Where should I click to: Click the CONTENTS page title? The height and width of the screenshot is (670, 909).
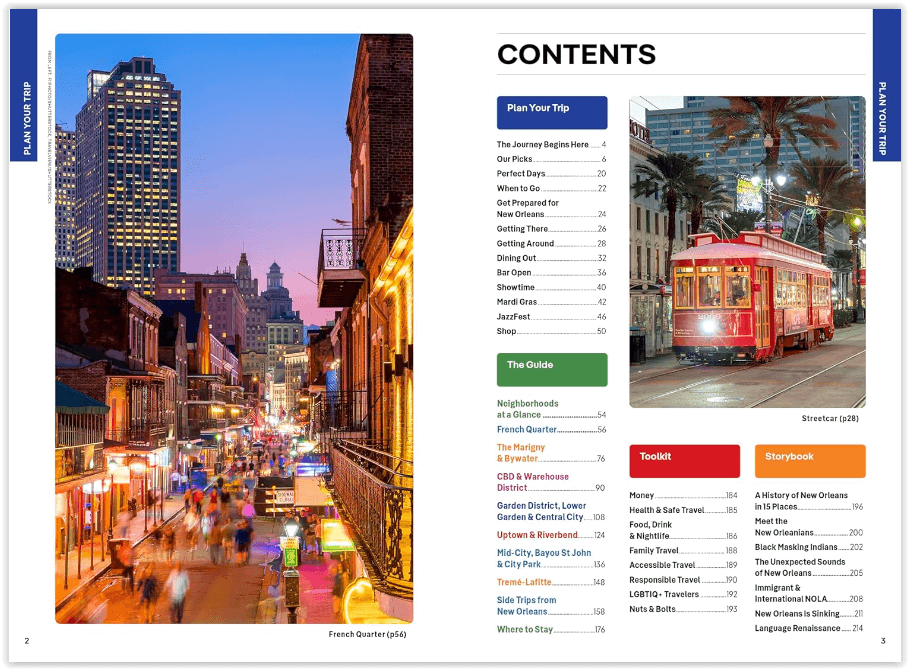pos(577,54)
